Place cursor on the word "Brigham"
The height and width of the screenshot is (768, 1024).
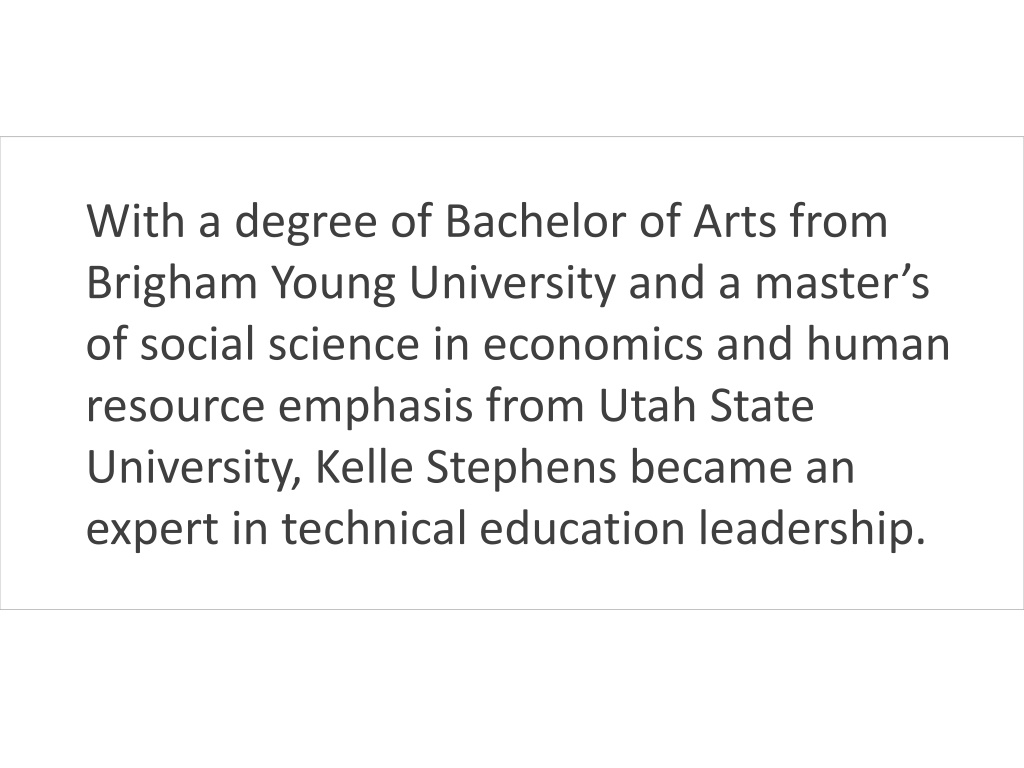[172, 285]
